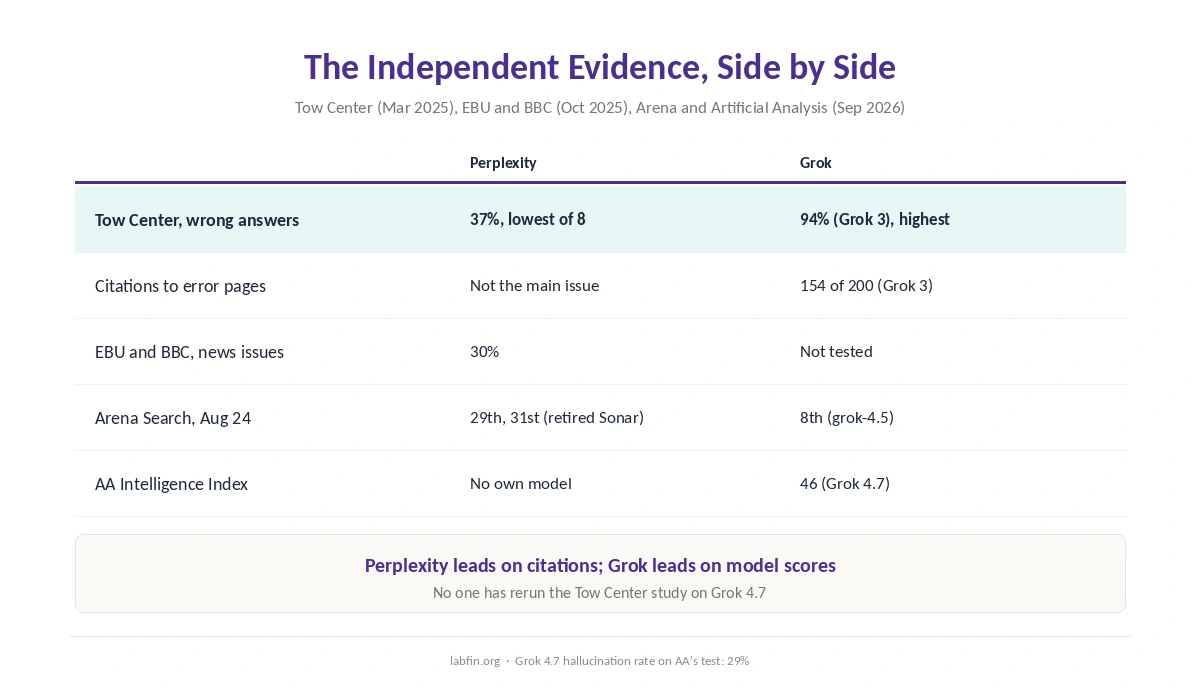
Task: Open the labfin.org footer link
Action: 475,660
